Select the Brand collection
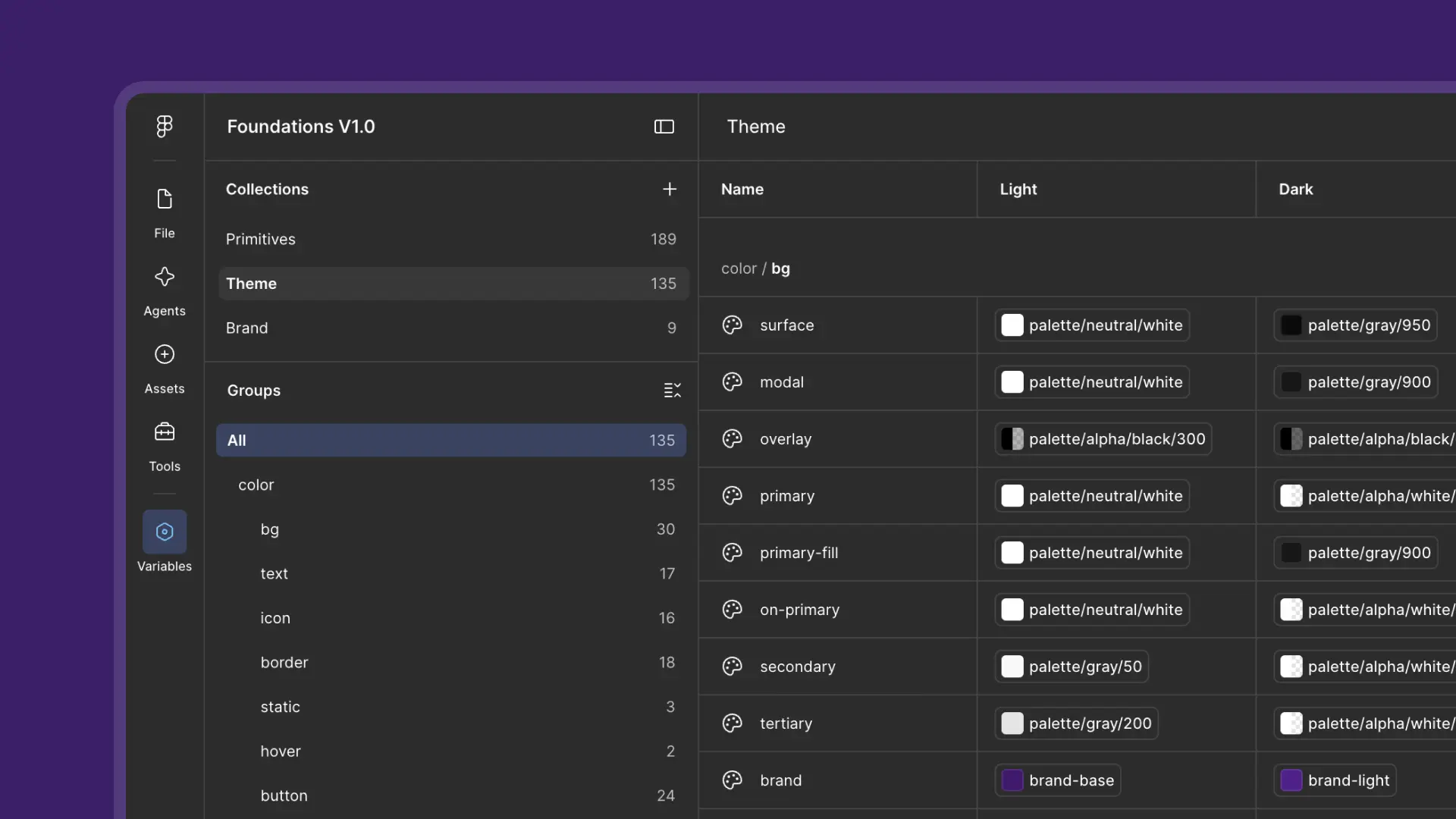Screen dimensions: 1456x819 (453, 328)
